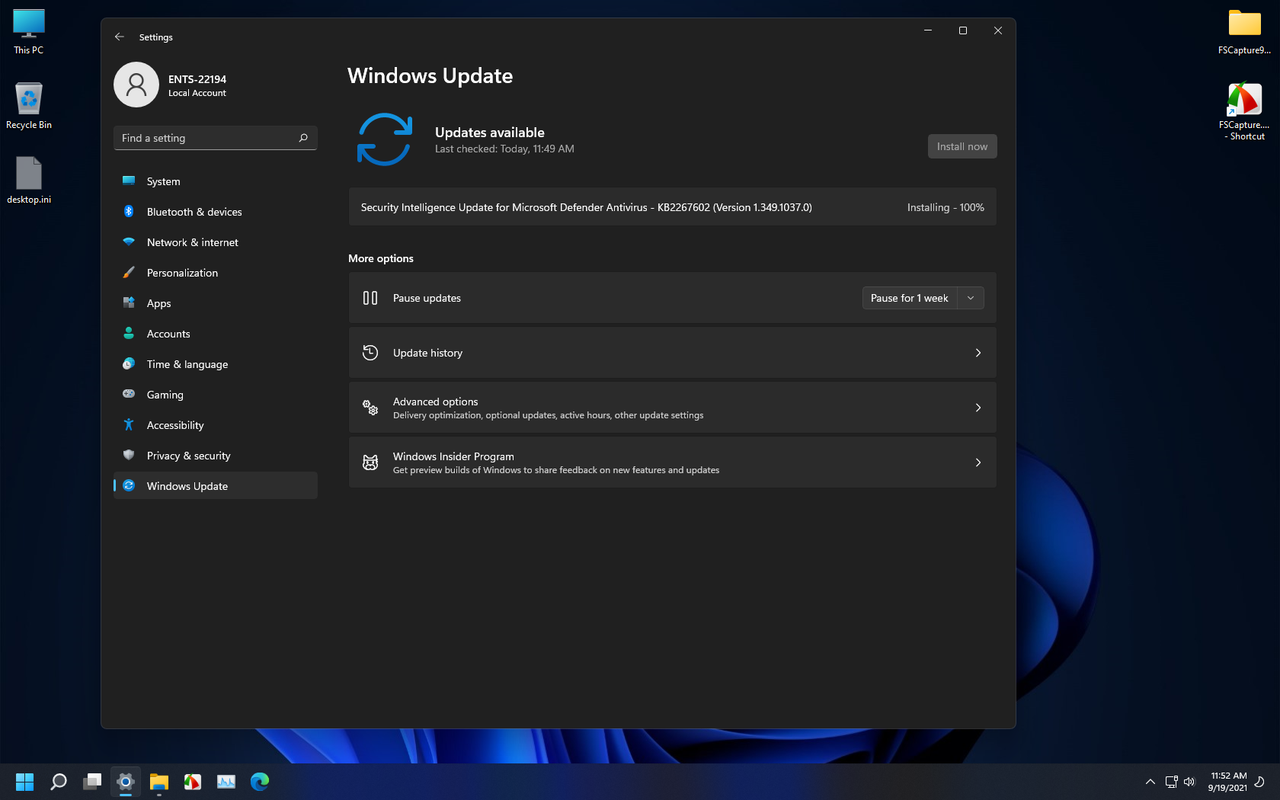Launch Microsoft Edge from taskbar
The height and width of the screenshot is (800, 1280).
point(260,781)
